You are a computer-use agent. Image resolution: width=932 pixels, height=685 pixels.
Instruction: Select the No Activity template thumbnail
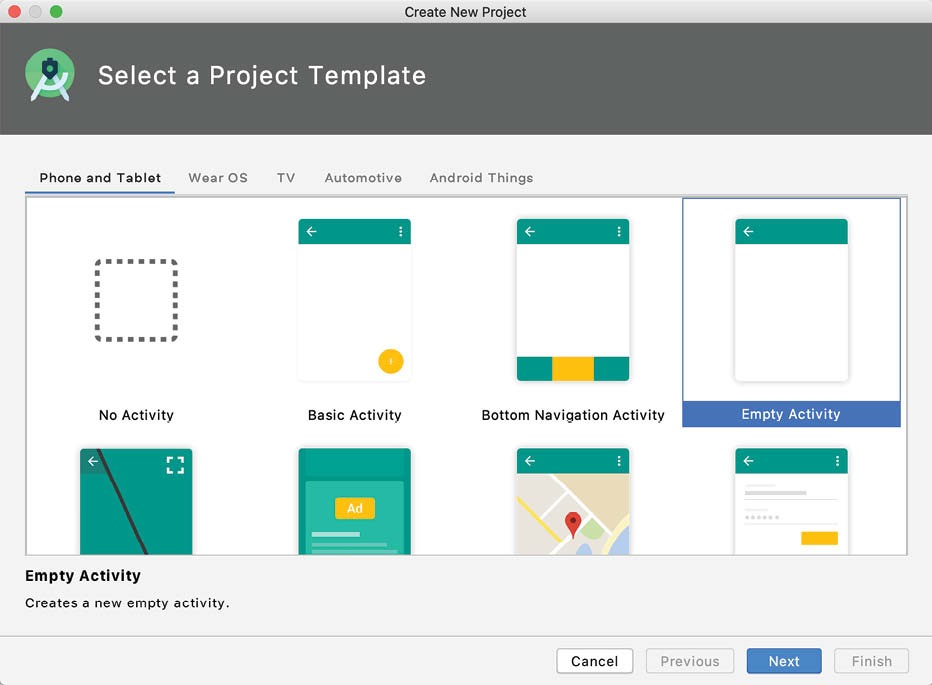(x=136, y=301)
